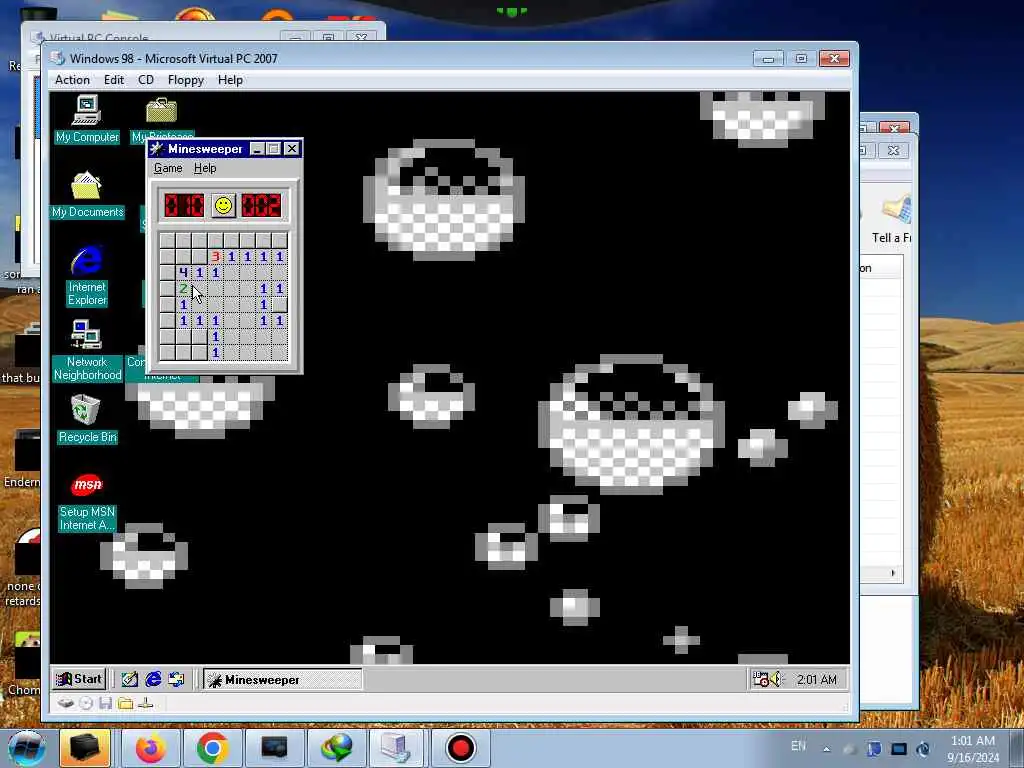Open Internet Download Manager from the host taskbar
Screen dimensions: 1024x768
pos(336,748)
